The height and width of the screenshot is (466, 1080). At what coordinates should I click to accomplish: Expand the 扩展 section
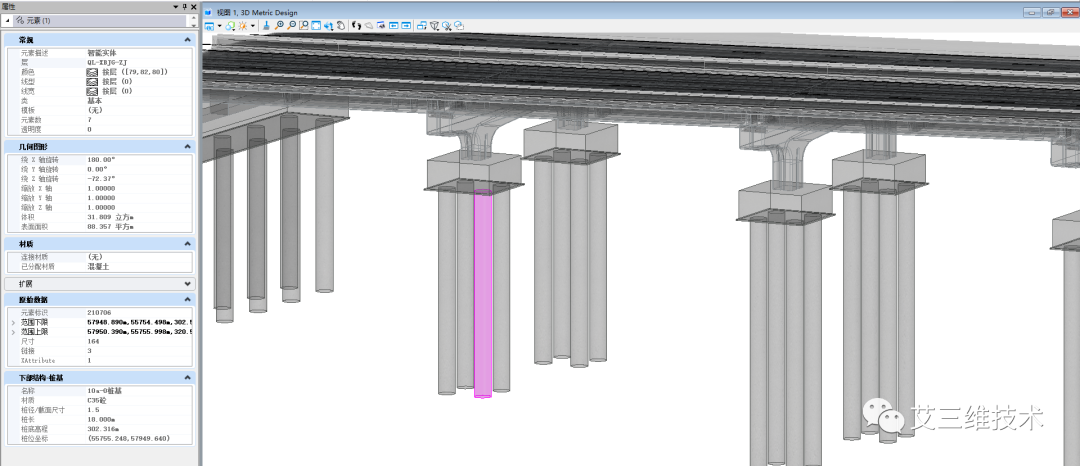click(x=188, y=284)
